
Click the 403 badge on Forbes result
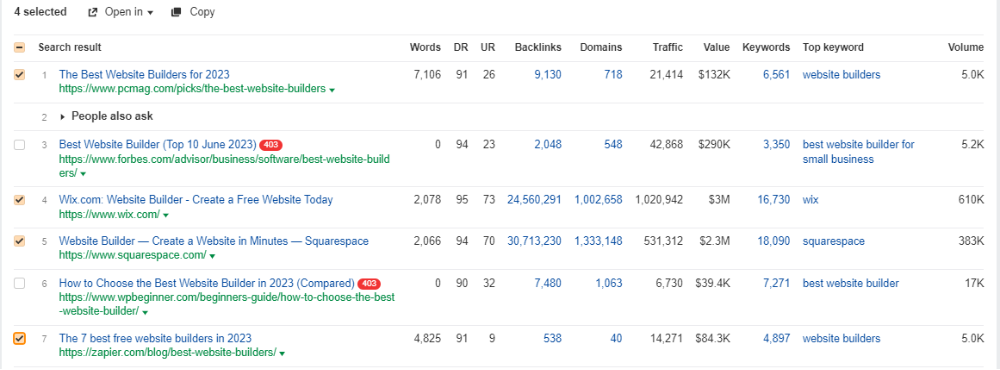coord(271,145)
